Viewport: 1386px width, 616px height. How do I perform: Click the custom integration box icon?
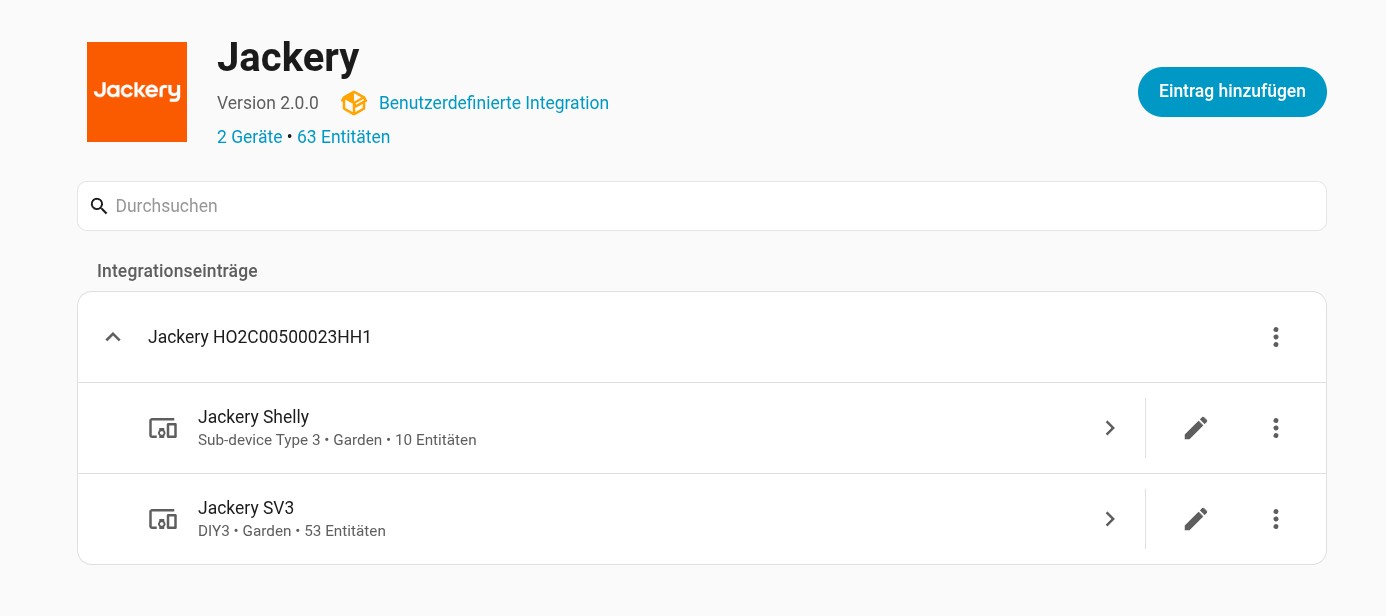(354, 103)
